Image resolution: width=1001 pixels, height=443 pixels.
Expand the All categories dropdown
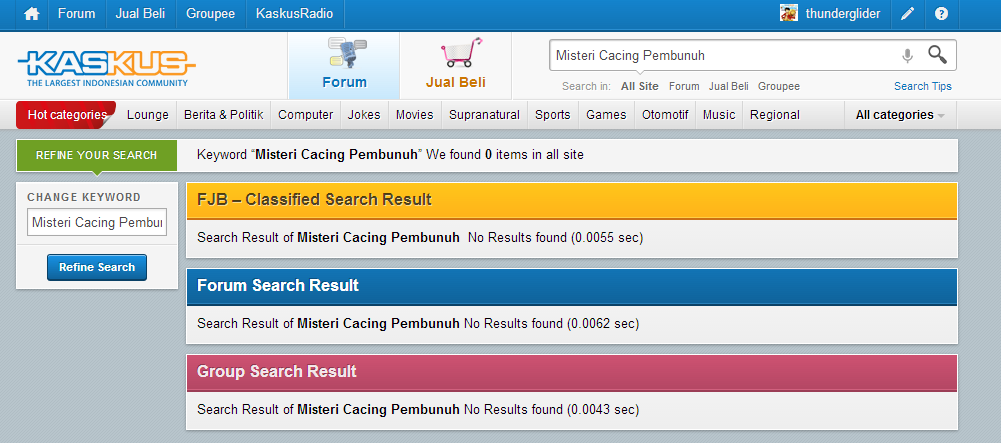(900, 115)
